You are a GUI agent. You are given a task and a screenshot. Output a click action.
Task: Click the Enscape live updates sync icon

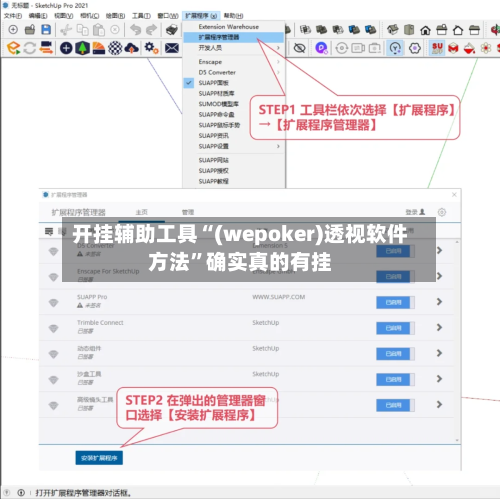(x=30, y=48)
